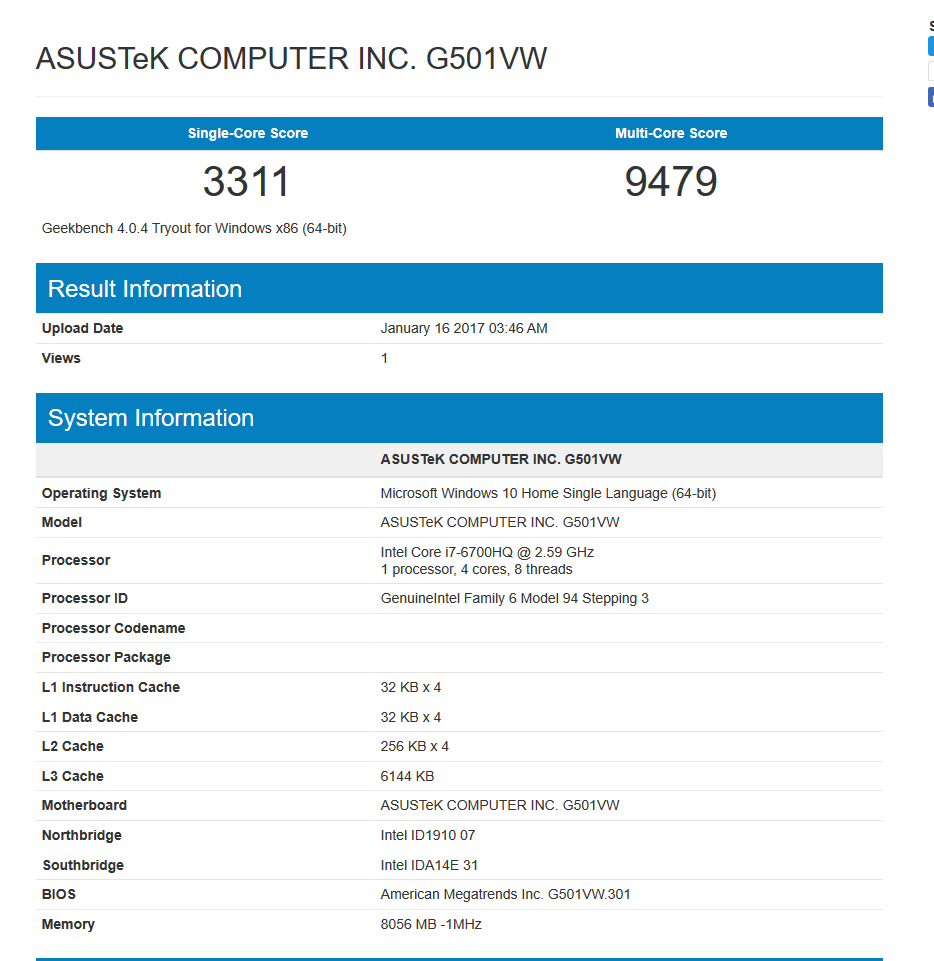Click the System Information section header
934x961 pixels.
click(151, 418)
